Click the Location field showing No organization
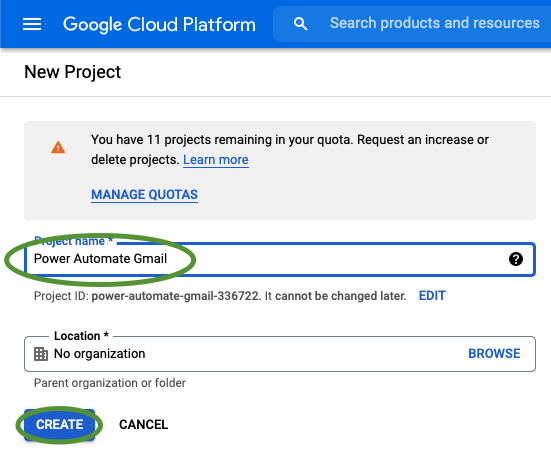This screenshot has width=551, height=462. tap(280, 354)
